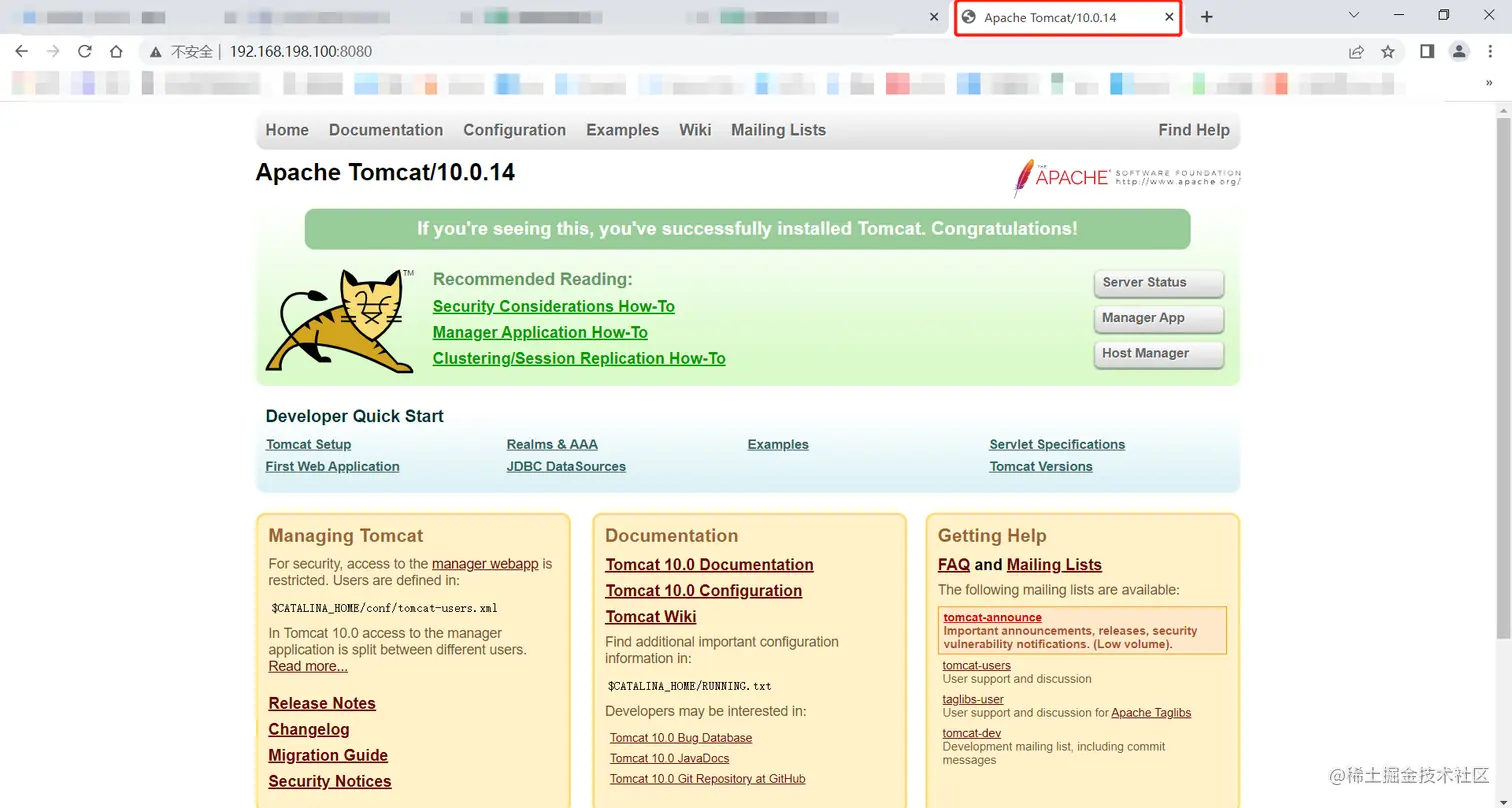
Task: Click the $CATALINA_HOME/RUNNING.txt text
Action: 689,686
